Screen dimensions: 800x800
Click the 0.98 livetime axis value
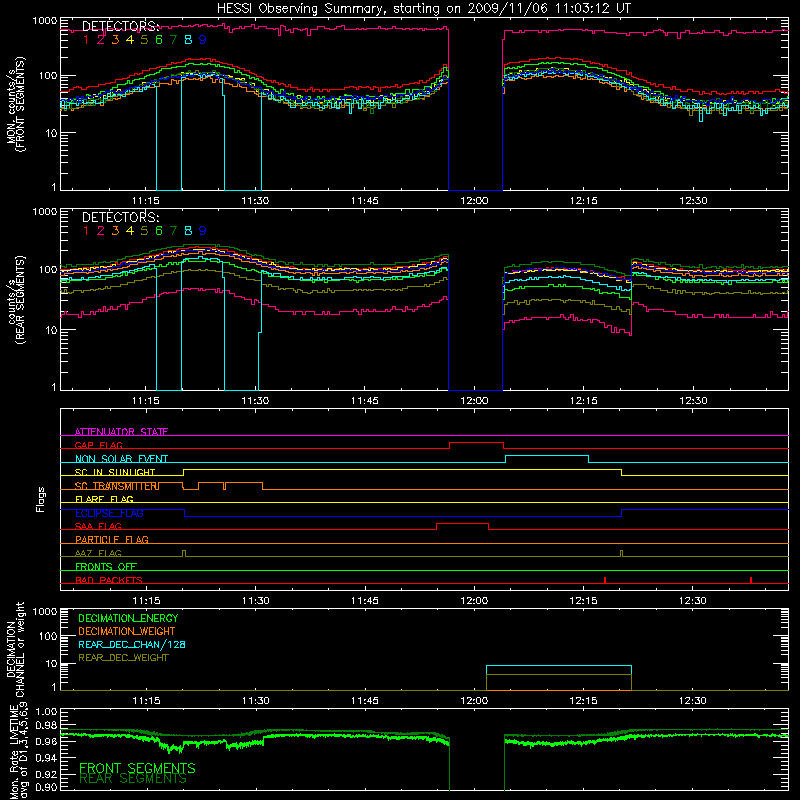point(46,726)
